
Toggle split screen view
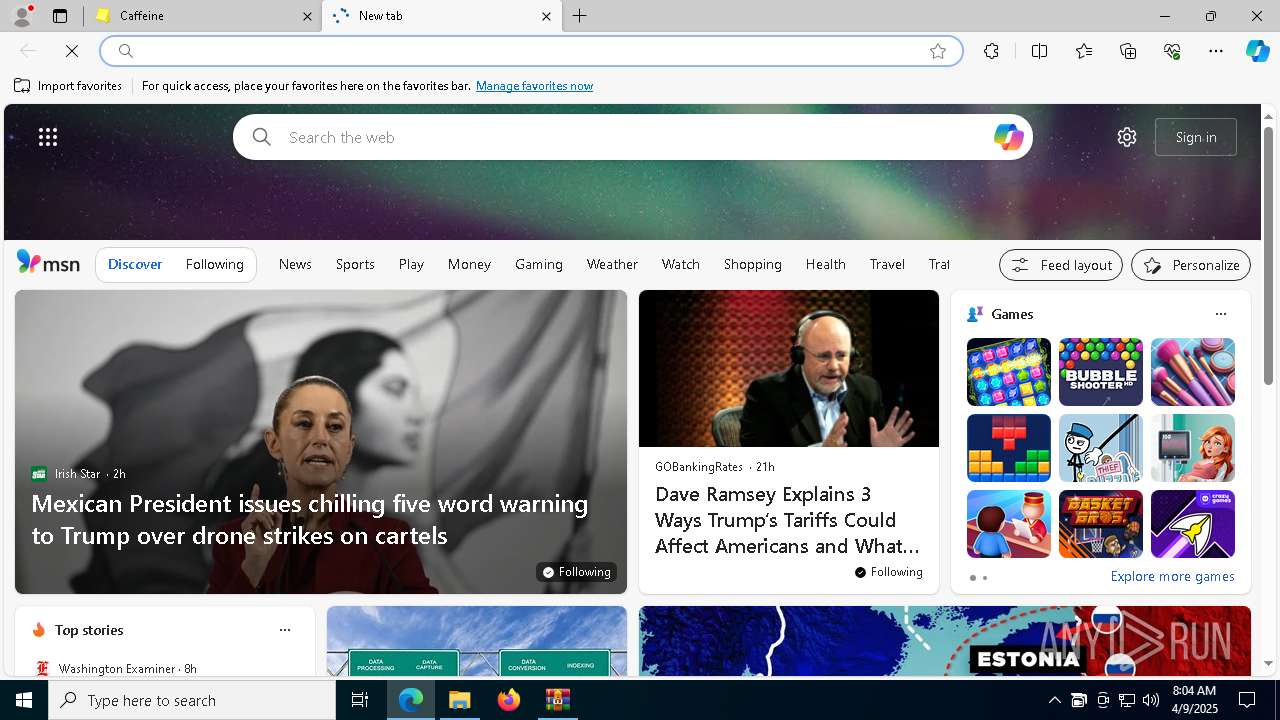[1039, 51]
